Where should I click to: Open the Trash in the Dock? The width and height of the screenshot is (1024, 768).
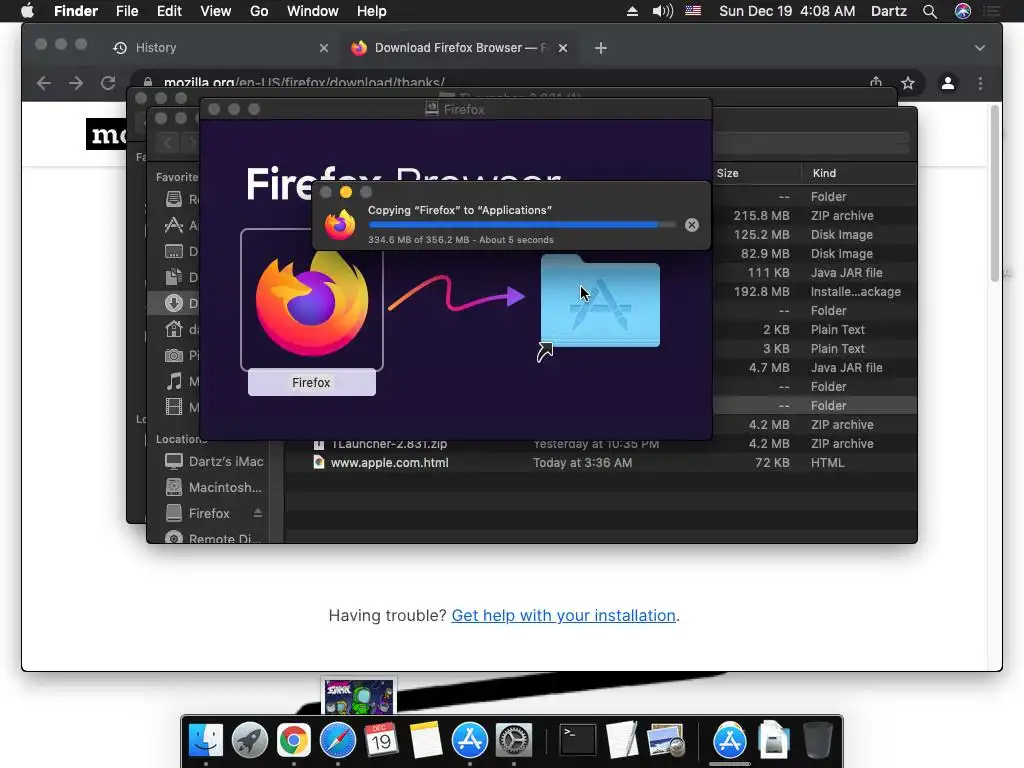point(818,741)
